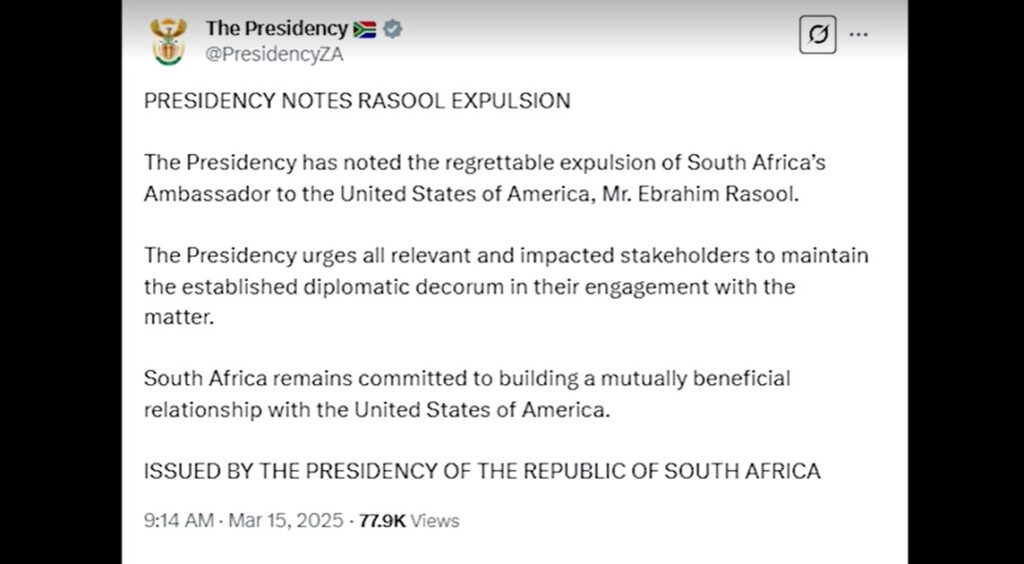The width and height of the screenshot is (1024, 564).
Task: Click the line starting relationship with the United States
Action: [x=376, y=410]
